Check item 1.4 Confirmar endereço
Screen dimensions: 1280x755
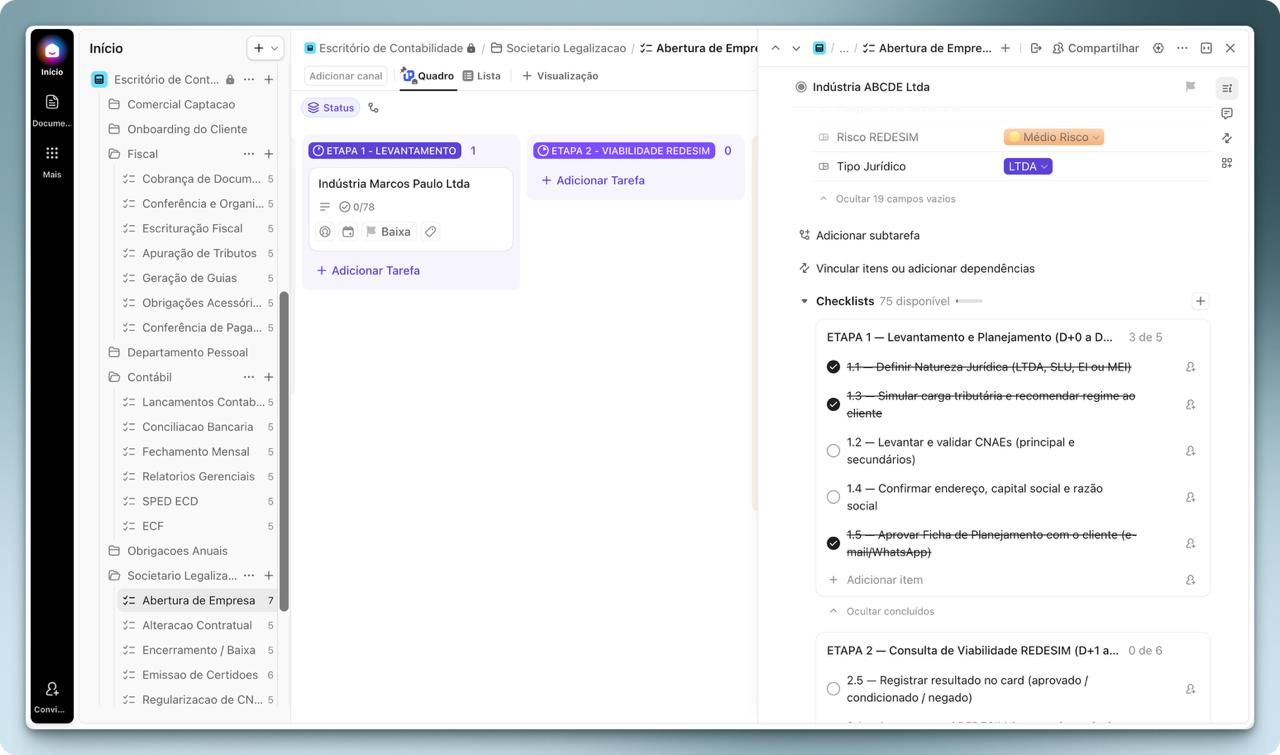(x=833, y=497)
